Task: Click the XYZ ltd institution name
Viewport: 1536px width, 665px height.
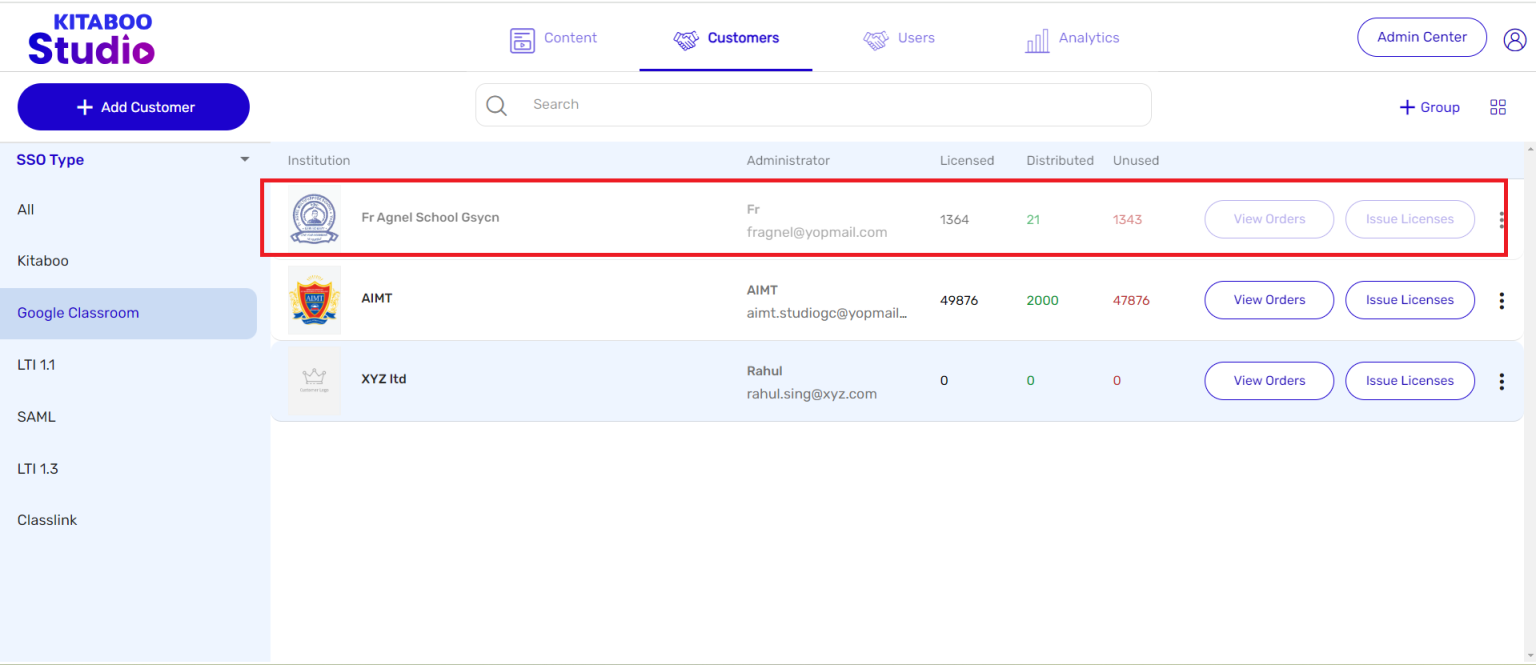Action: point(384,379)
